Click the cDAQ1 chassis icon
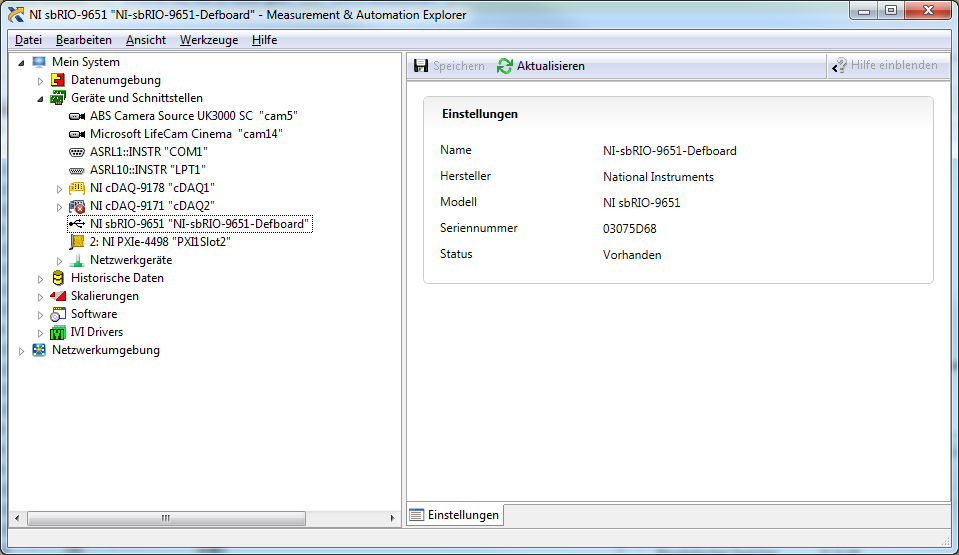Image resolution: width=959 pixels, height=555 pixels. [76, 188]
